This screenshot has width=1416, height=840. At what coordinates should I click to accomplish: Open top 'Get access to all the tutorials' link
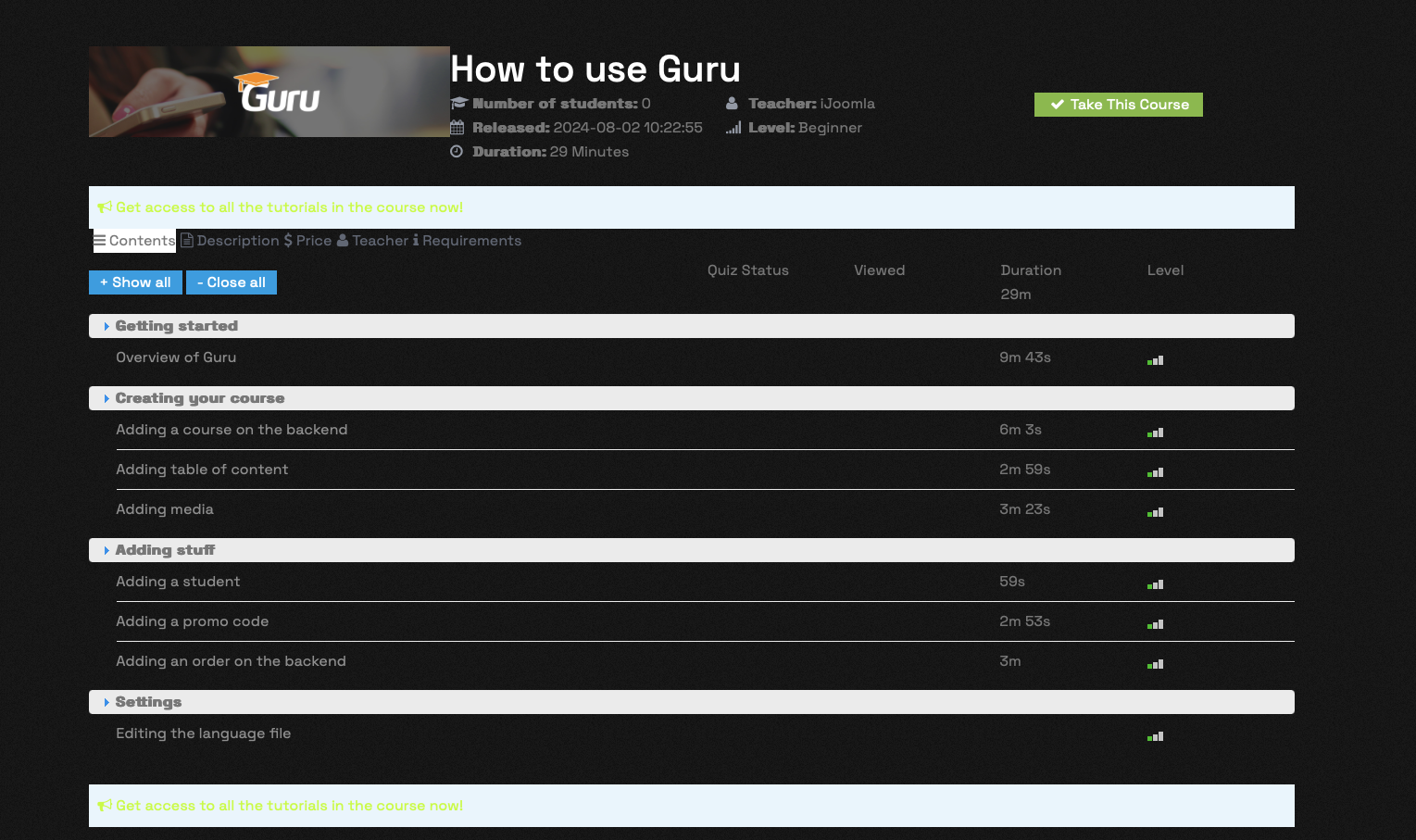[289, 207]
